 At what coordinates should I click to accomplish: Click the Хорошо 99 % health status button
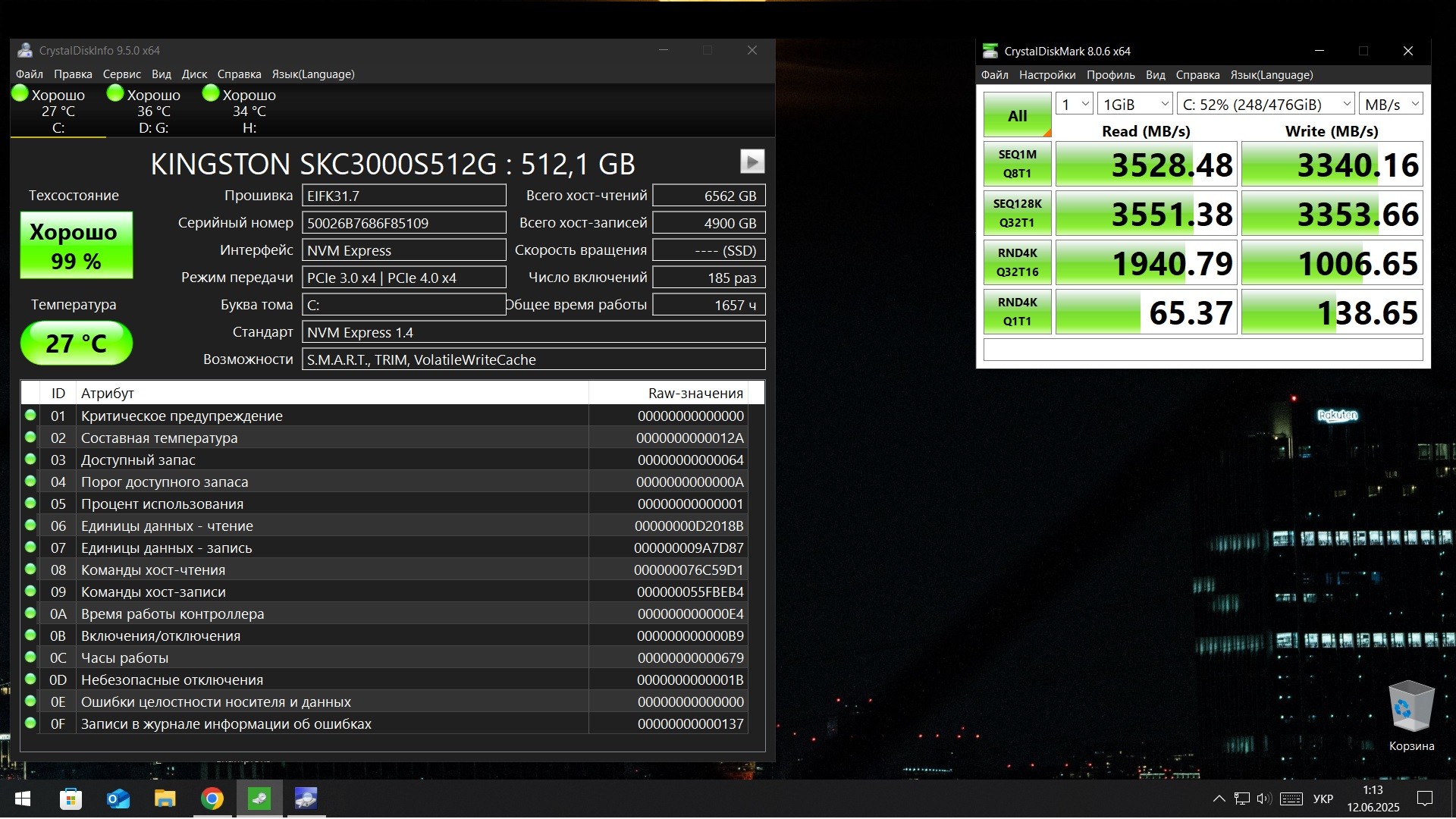tap(77, 246)
